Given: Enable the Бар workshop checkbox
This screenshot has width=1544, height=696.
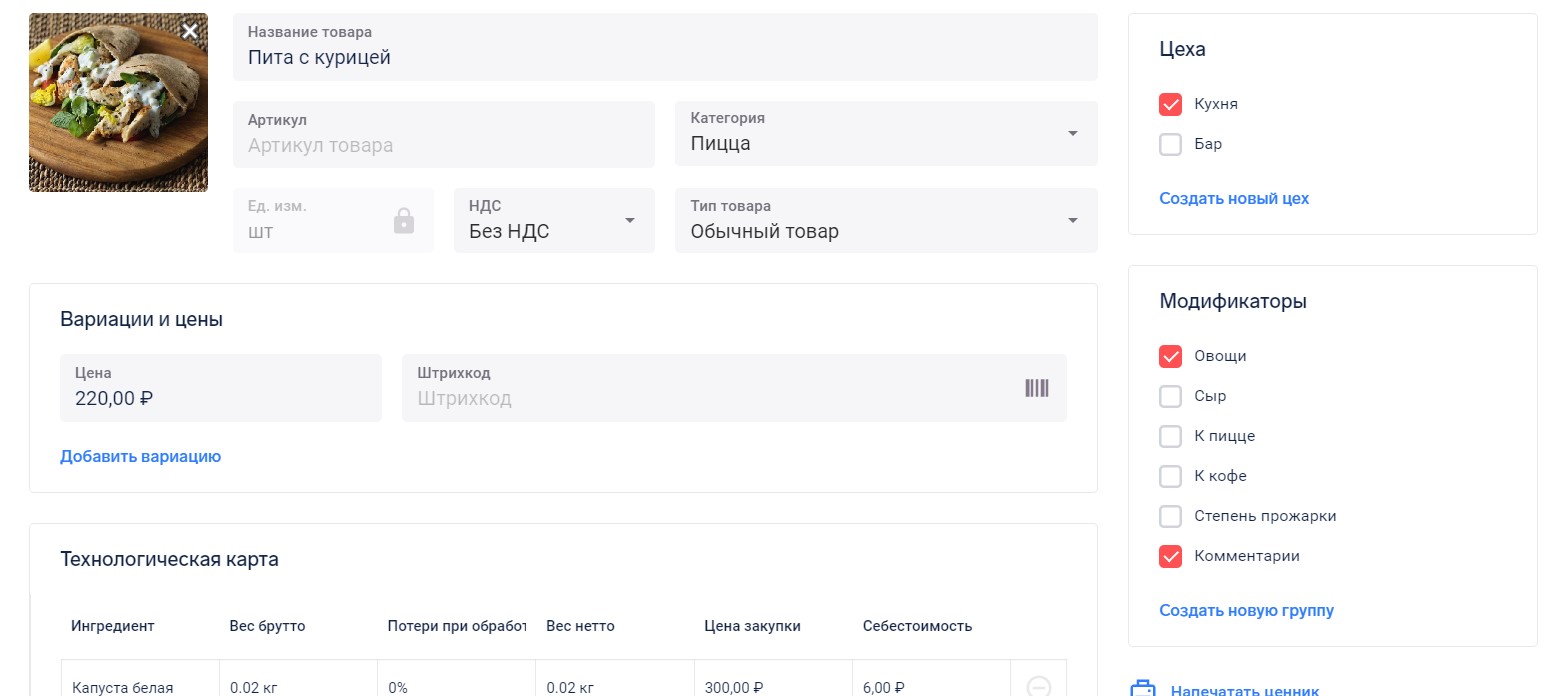Looking at the screenshot, I should 1170,144.
